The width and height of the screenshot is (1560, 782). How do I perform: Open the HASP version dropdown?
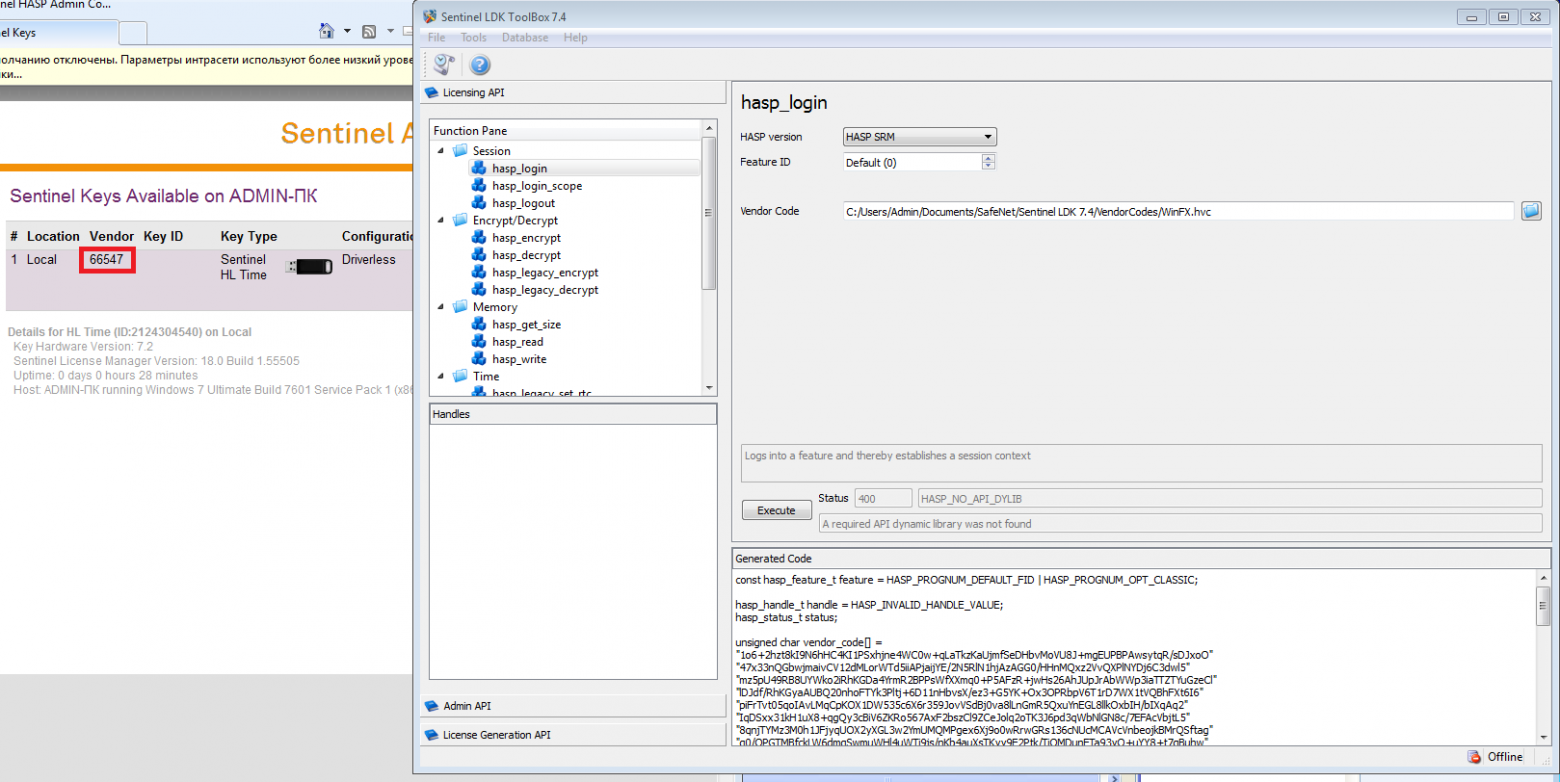coord(920,137)
